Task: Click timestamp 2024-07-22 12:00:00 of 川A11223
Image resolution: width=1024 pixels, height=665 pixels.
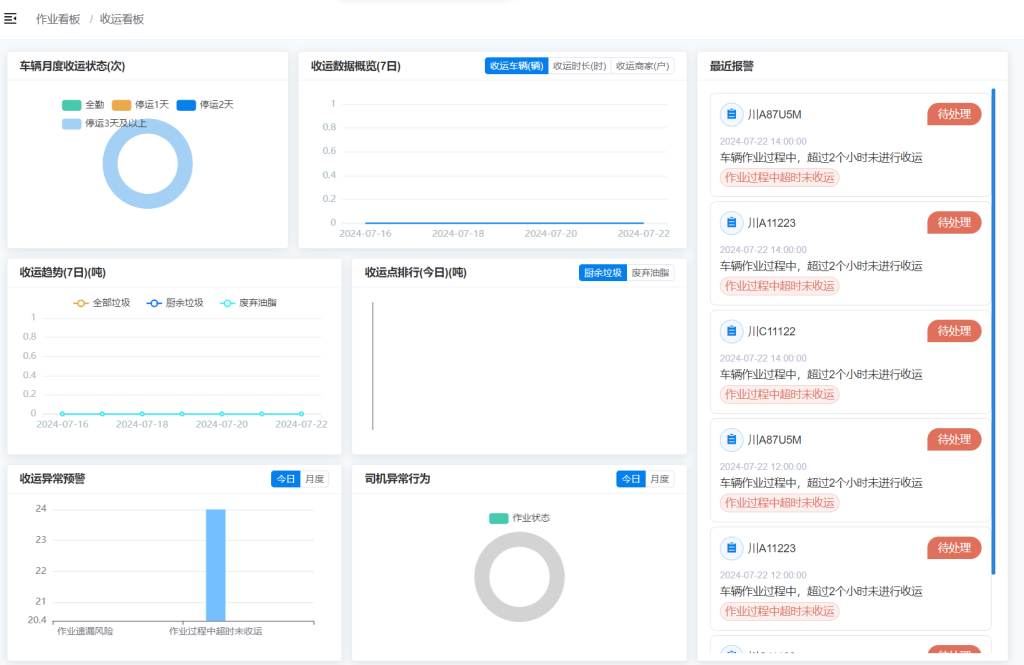Action: point(763,575)
